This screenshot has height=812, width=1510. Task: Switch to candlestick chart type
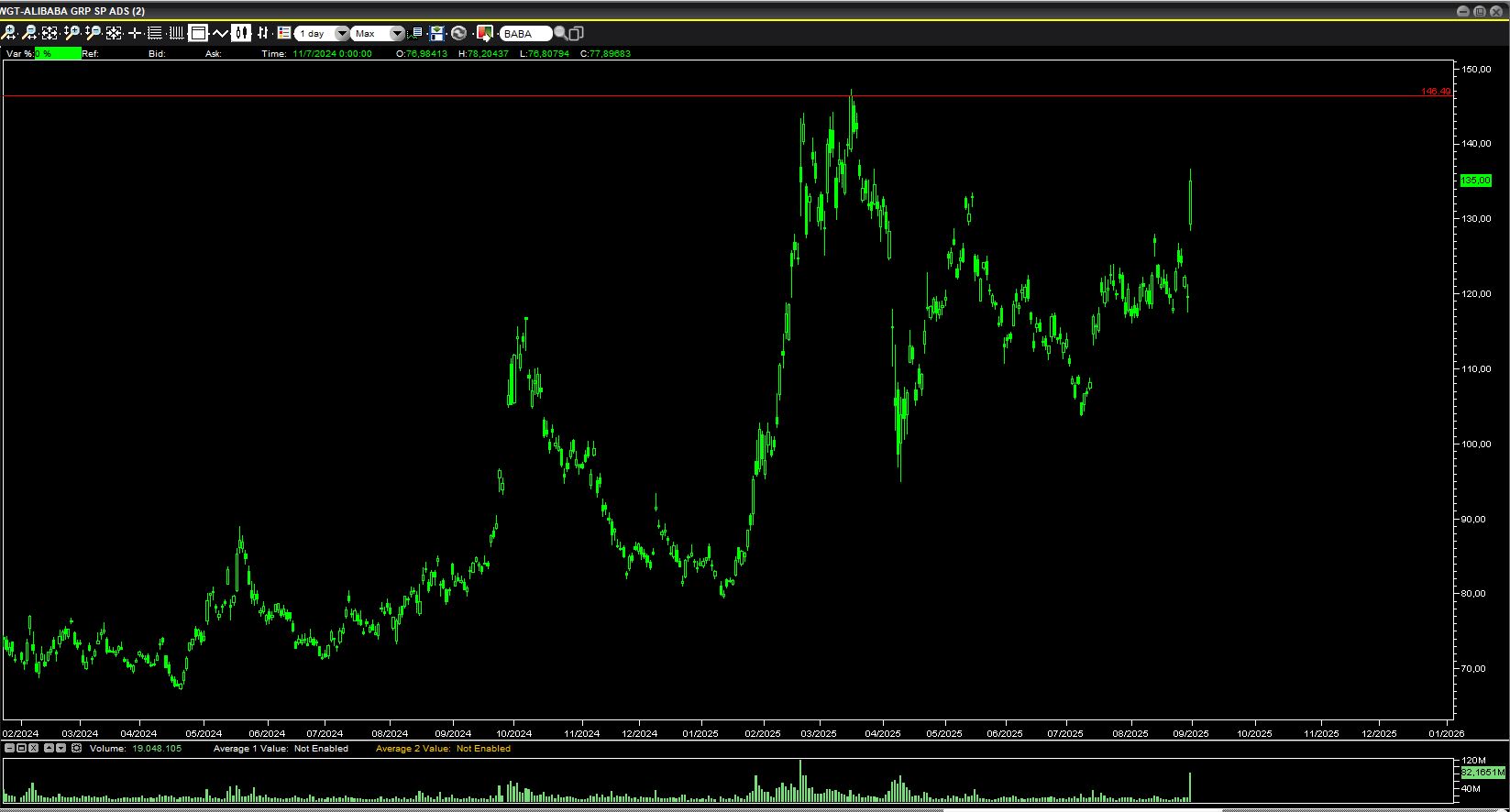tap(241, 33)
